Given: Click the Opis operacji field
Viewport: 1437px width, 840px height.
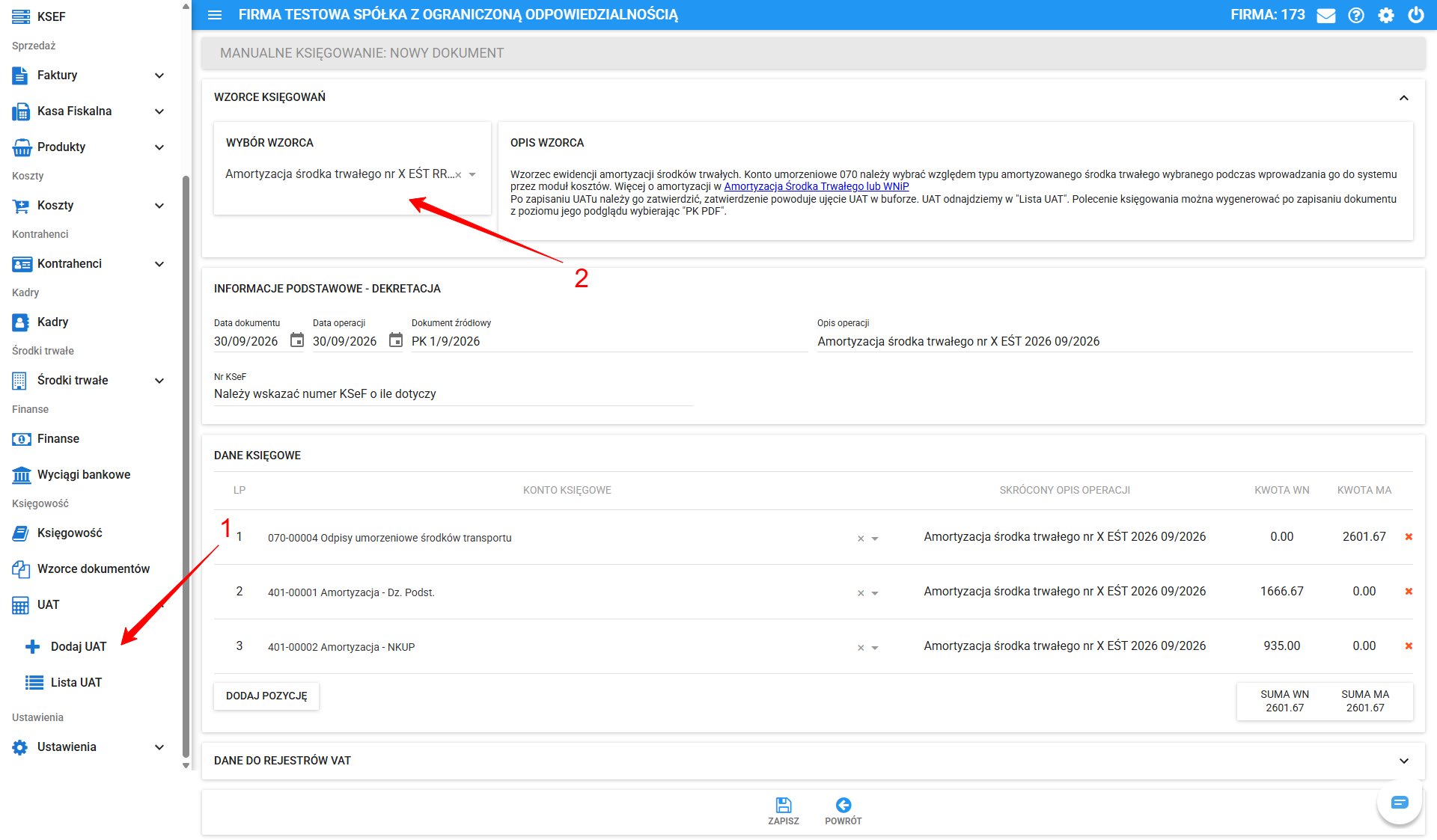Looking at the screenshot, I should [1114, 341].
